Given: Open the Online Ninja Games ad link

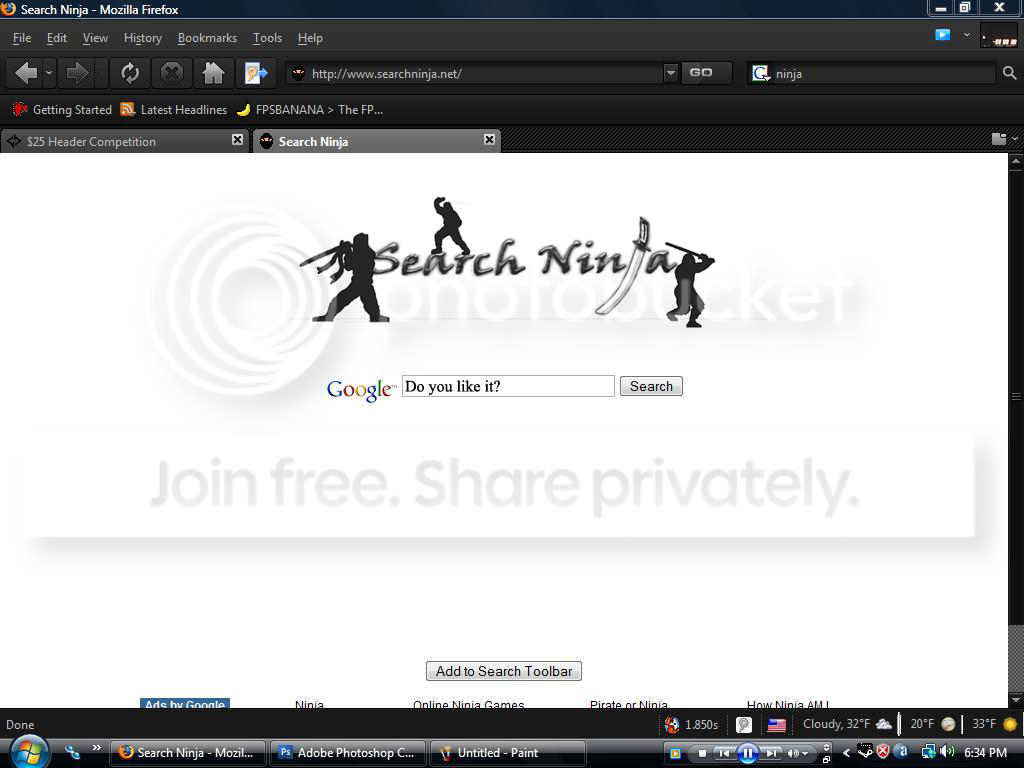Looking at the screenshot, I should point(468,705).
